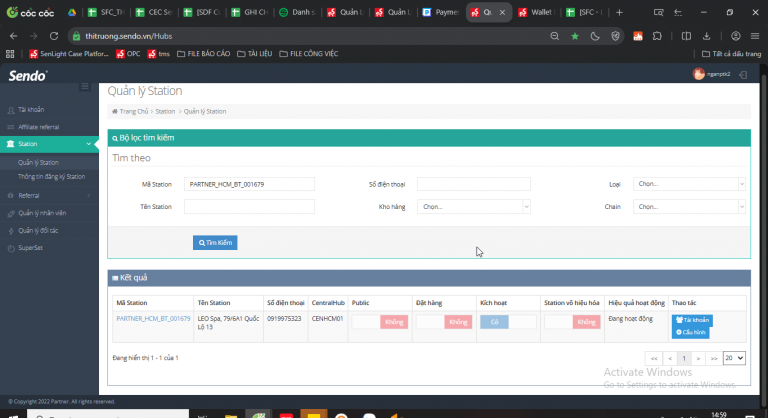Open the downloads arrow icon
The height and width of the screenshot is (418, 768).
point(706,36)
